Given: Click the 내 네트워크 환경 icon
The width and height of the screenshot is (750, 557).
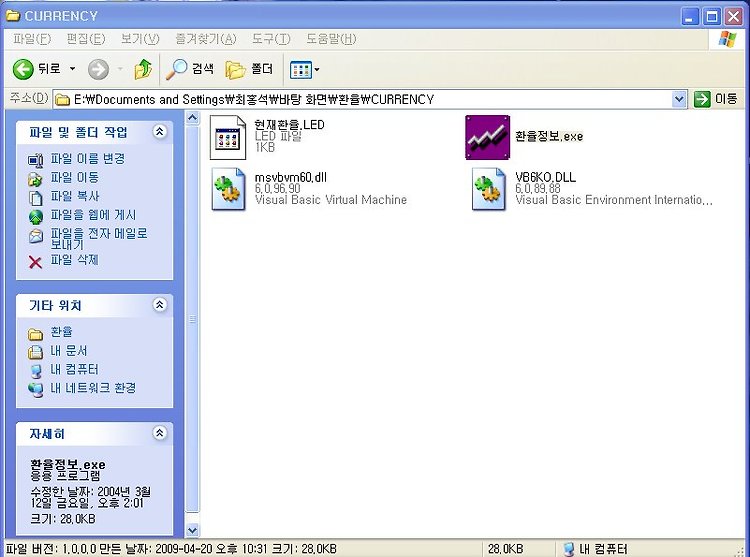Looking at the screenshot, I should tap(35, 390).
